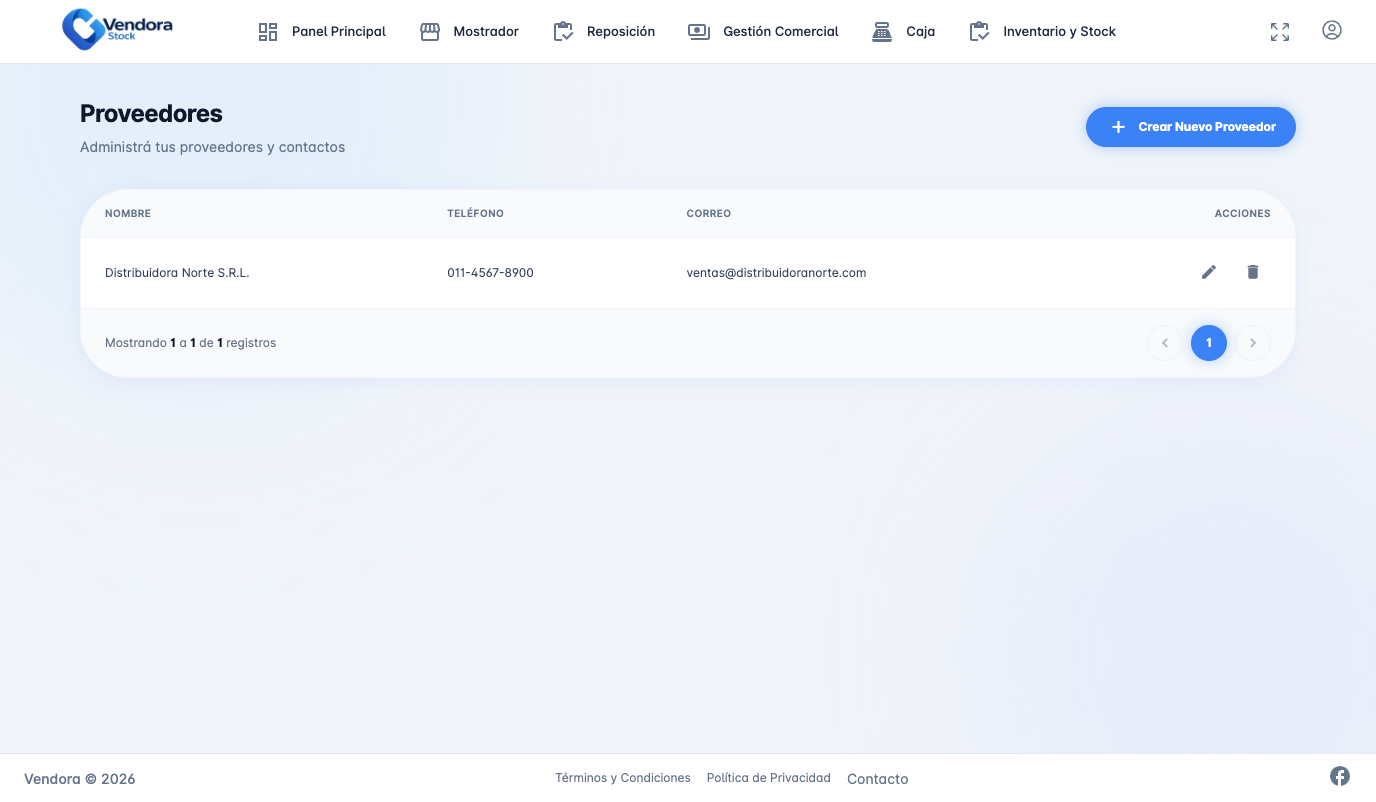The height and width of the screenshot is (802, 1376).
Task: Click Crear Nuevo Proveedor button
Action: coord(1191,127)
